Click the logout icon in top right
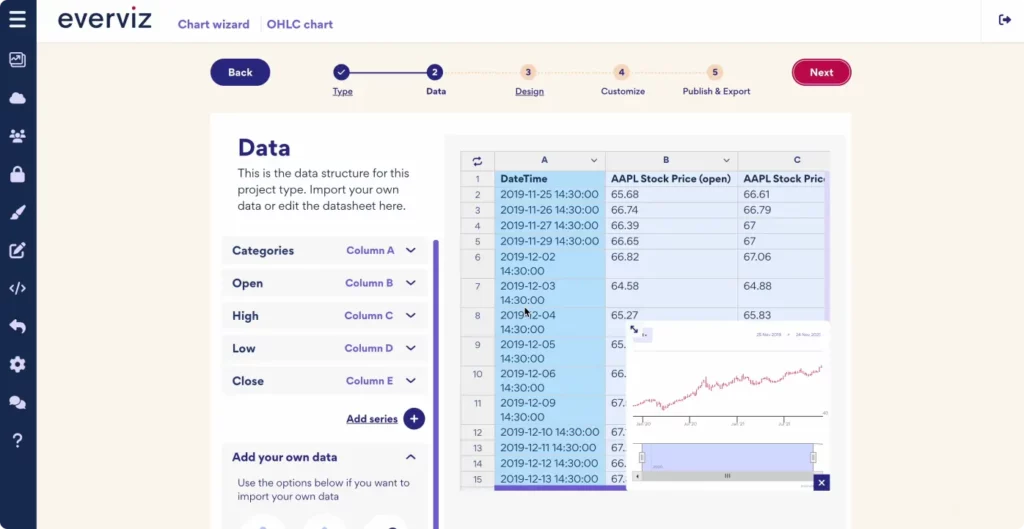Image resolution: width=1024 pixels, height=529 pixels. 1004,20
